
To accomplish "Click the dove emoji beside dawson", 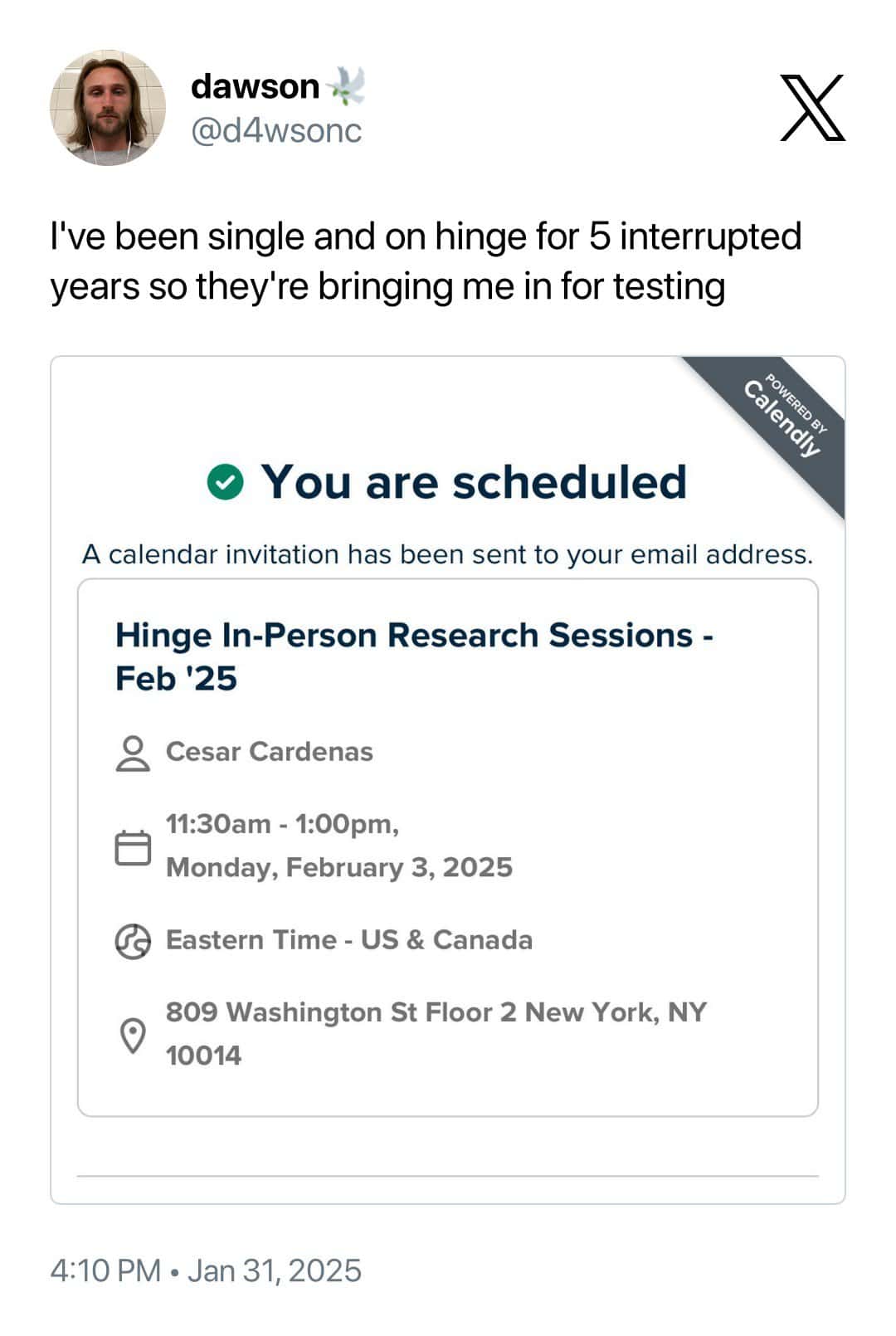I will click(x=347, y=86).
